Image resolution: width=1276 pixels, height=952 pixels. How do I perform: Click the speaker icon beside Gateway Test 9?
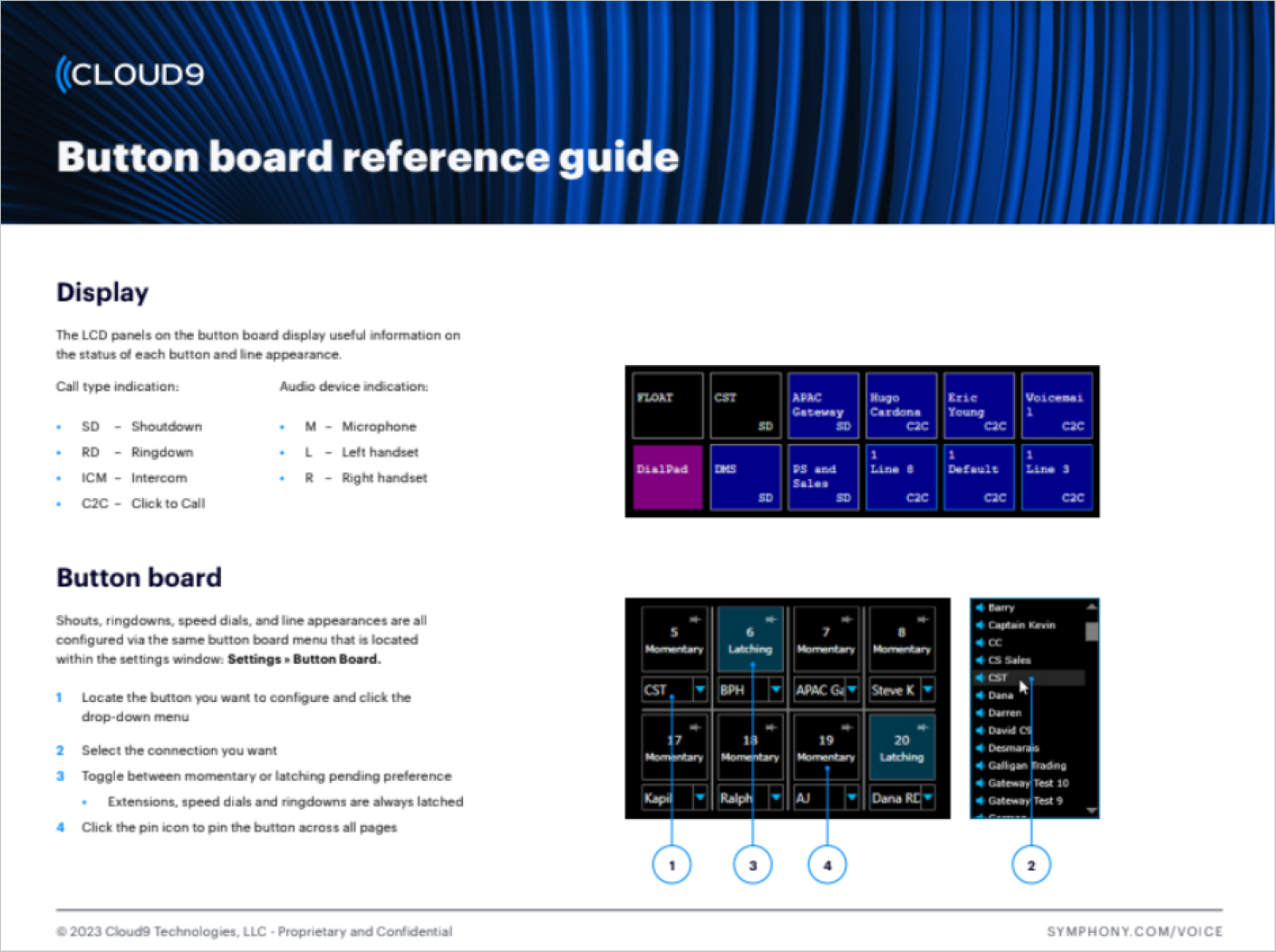tap(980, 801)
